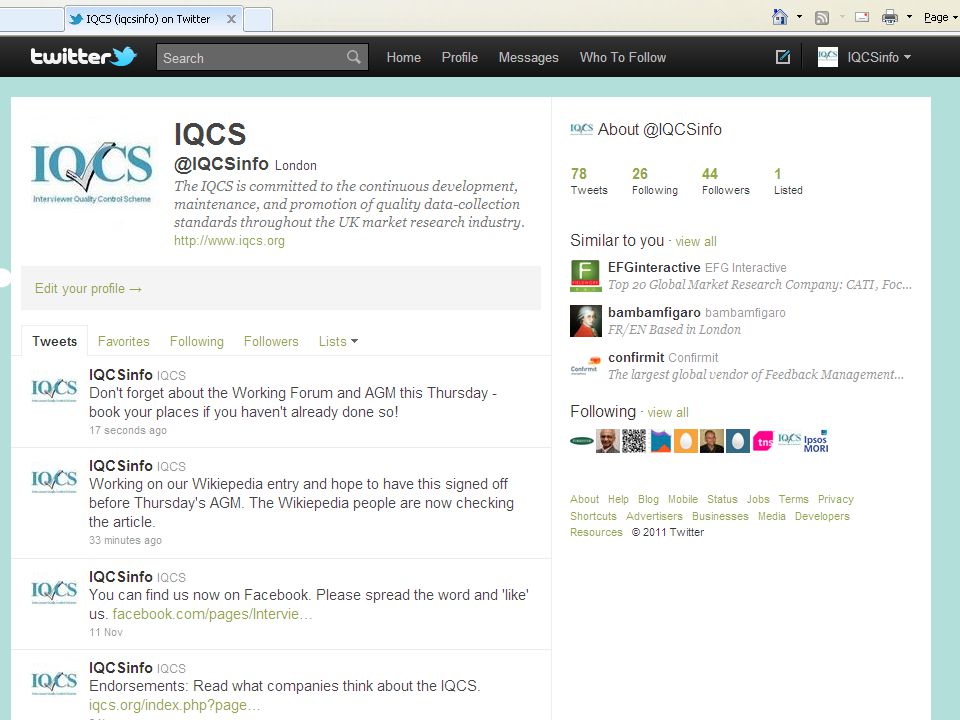Open http://www.iqcs.org profile link
The height and width of the screenshot is (720, 960).
pos(229,241)
